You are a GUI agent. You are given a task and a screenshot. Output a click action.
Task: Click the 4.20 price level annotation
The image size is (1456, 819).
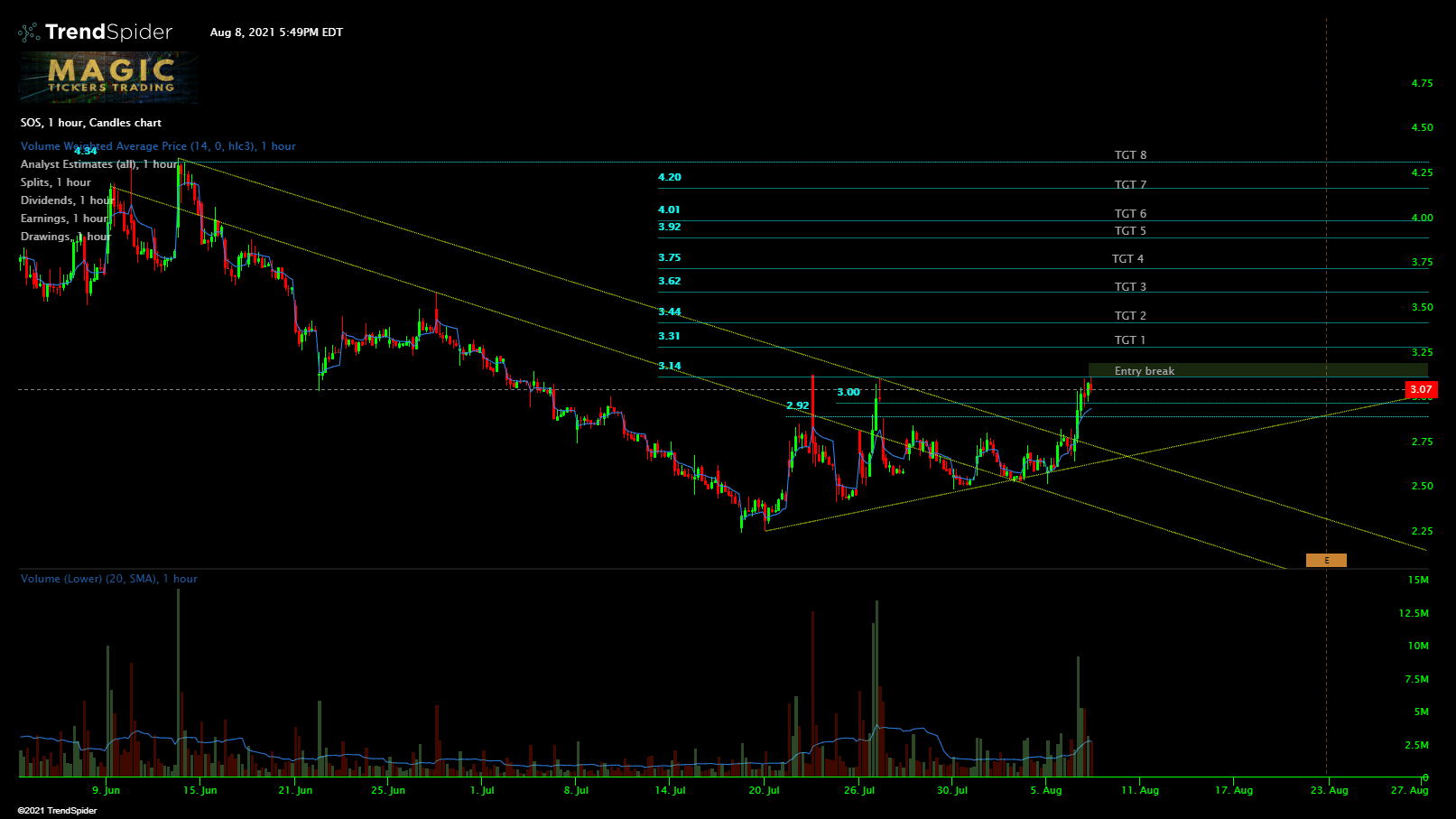pyautogui.click(x=670, y=178)
